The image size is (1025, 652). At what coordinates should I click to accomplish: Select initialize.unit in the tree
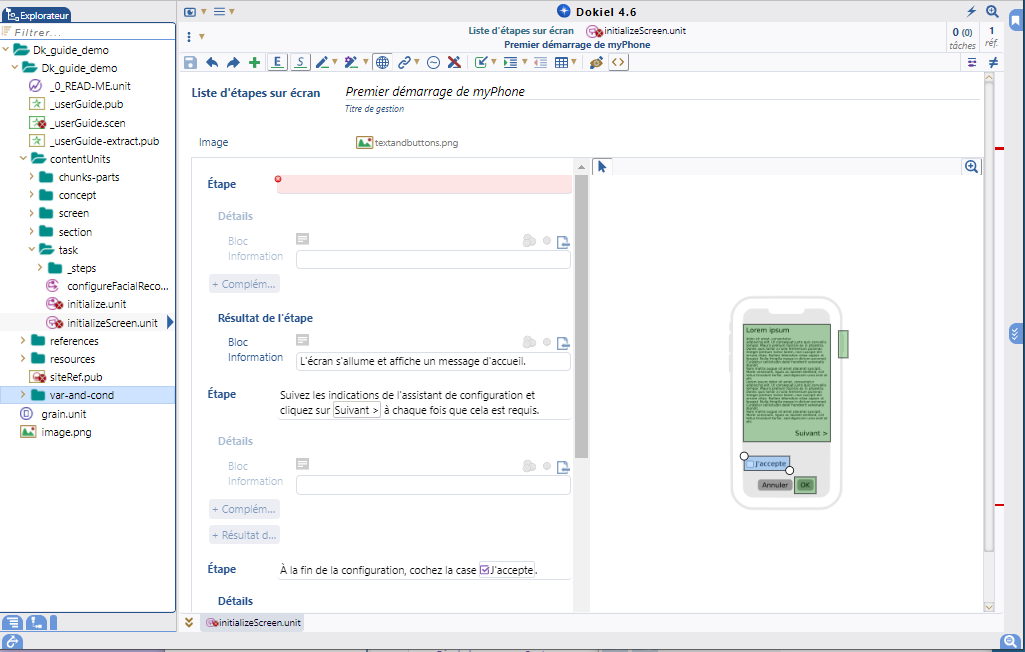[x=97, y=304]
